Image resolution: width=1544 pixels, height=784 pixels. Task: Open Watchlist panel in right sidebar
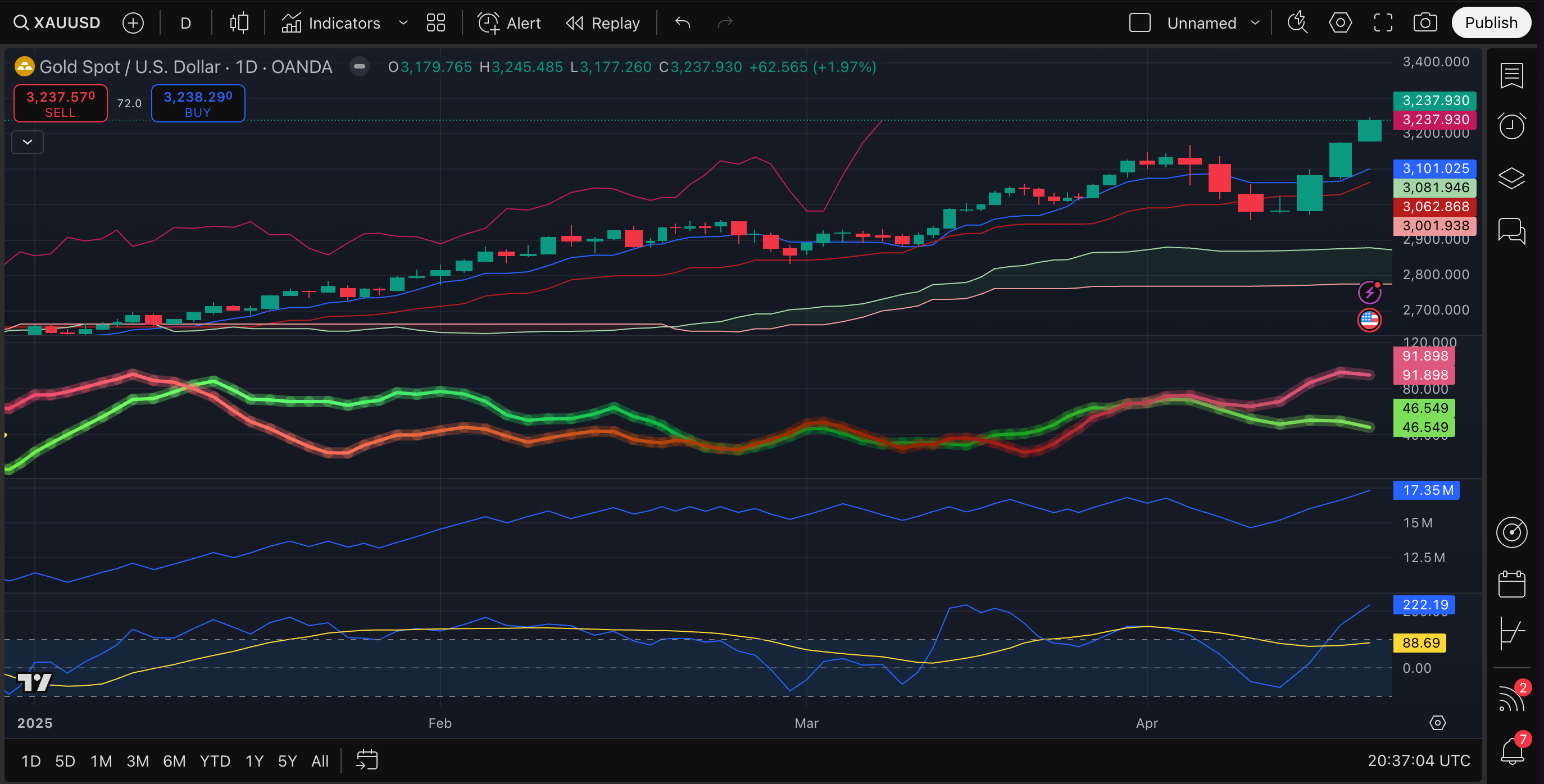click(1511, 76)
